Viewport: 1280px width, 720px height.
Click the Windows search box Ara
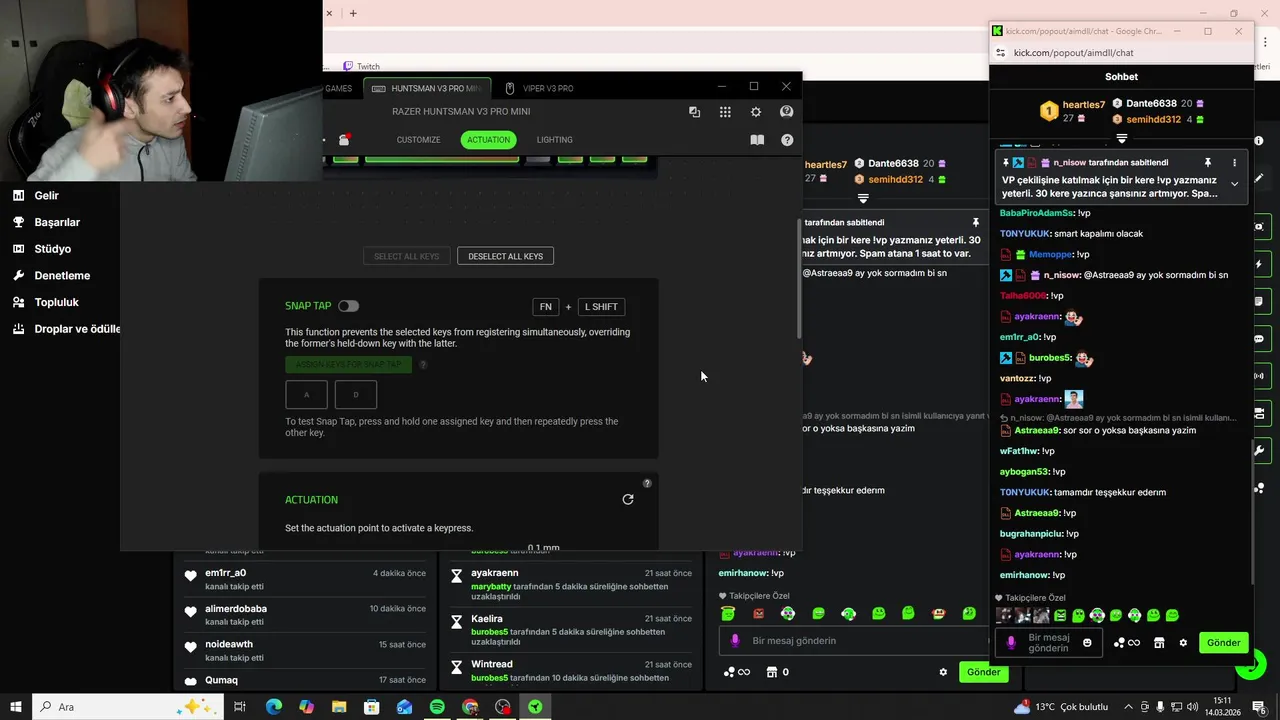tap(126, 707)
